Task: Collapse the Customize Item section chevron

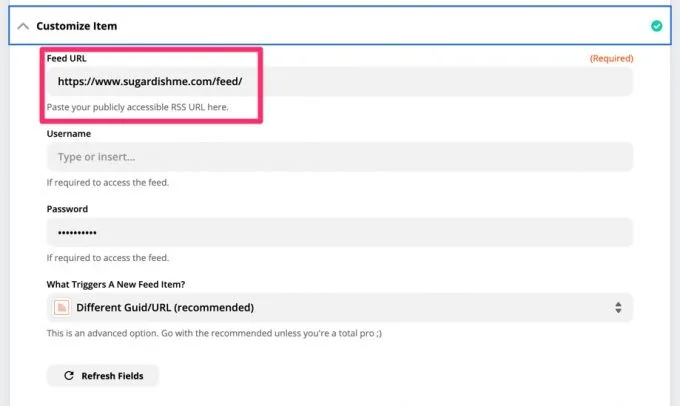Action: pos(23,26)
